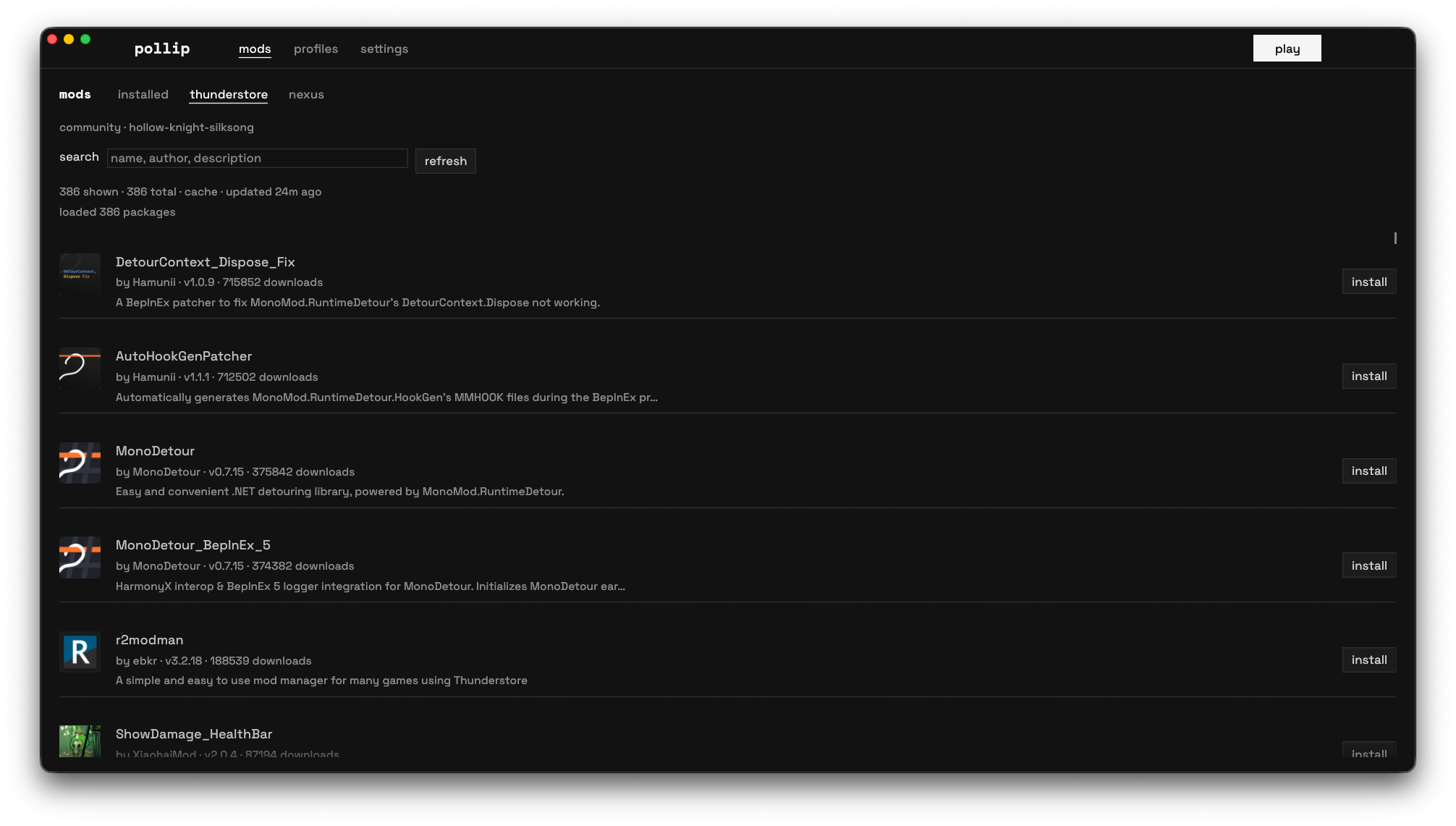Click the community hollow-knight-silksong text

tap(156, 127)
